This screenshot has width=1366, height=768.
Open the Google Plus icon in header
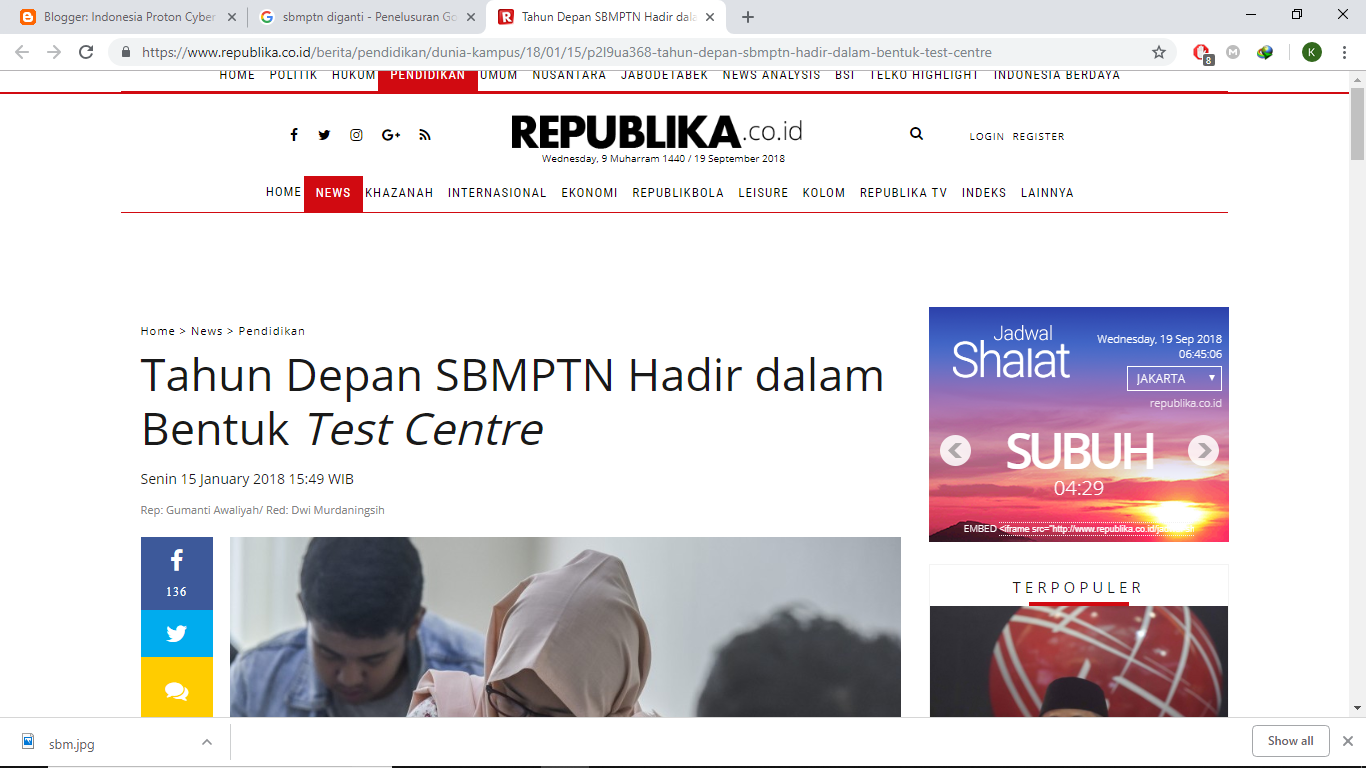pyautogui.click(x=391, y=135)
